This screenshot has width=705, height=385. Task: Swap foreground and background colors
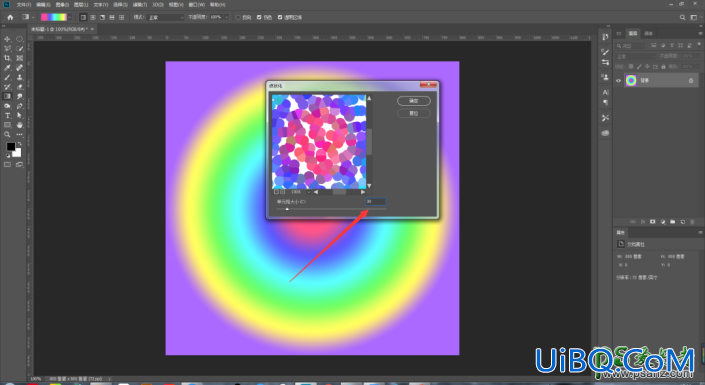(x=19, y=144)
